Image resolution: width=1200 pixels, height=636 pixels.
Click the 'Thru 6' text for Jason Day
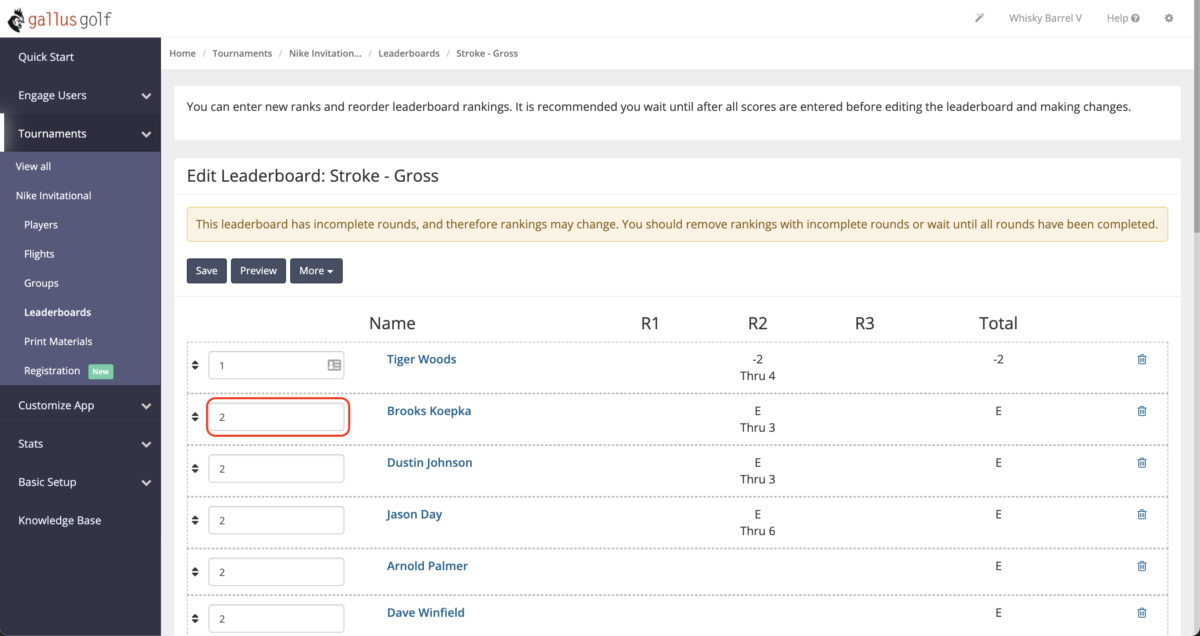click(x=757, y=531)
